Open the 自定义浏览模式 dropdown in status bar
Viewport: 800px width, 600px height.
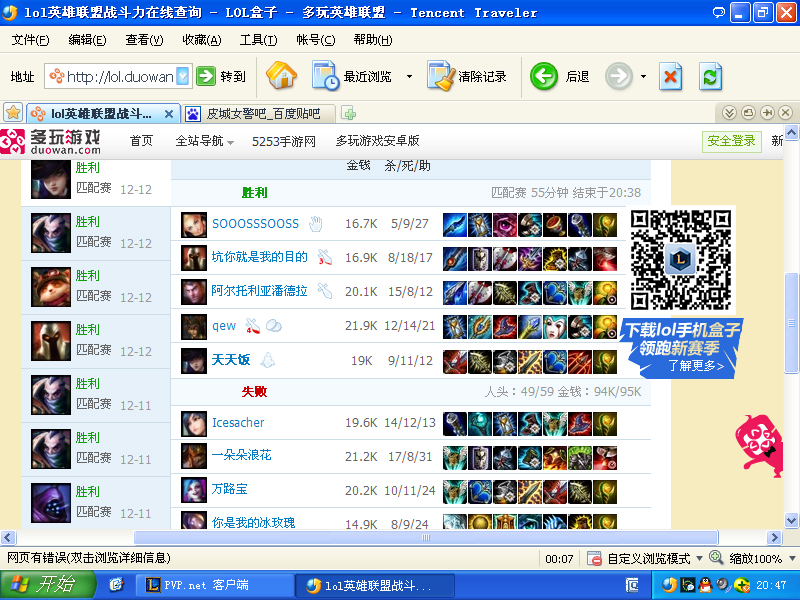pyautogui.click(x=699, y=558)
